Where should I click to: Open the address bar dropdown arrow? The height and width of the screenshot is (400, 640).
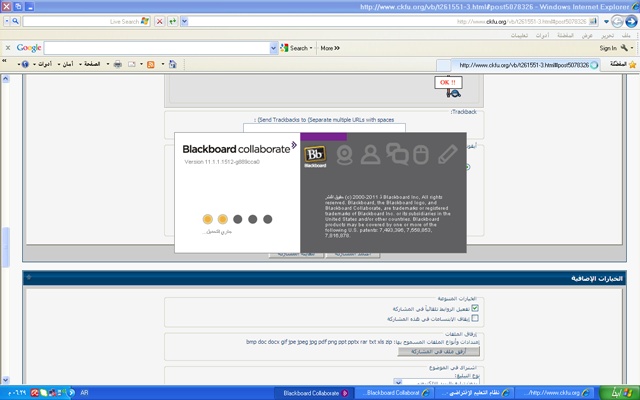184,21
